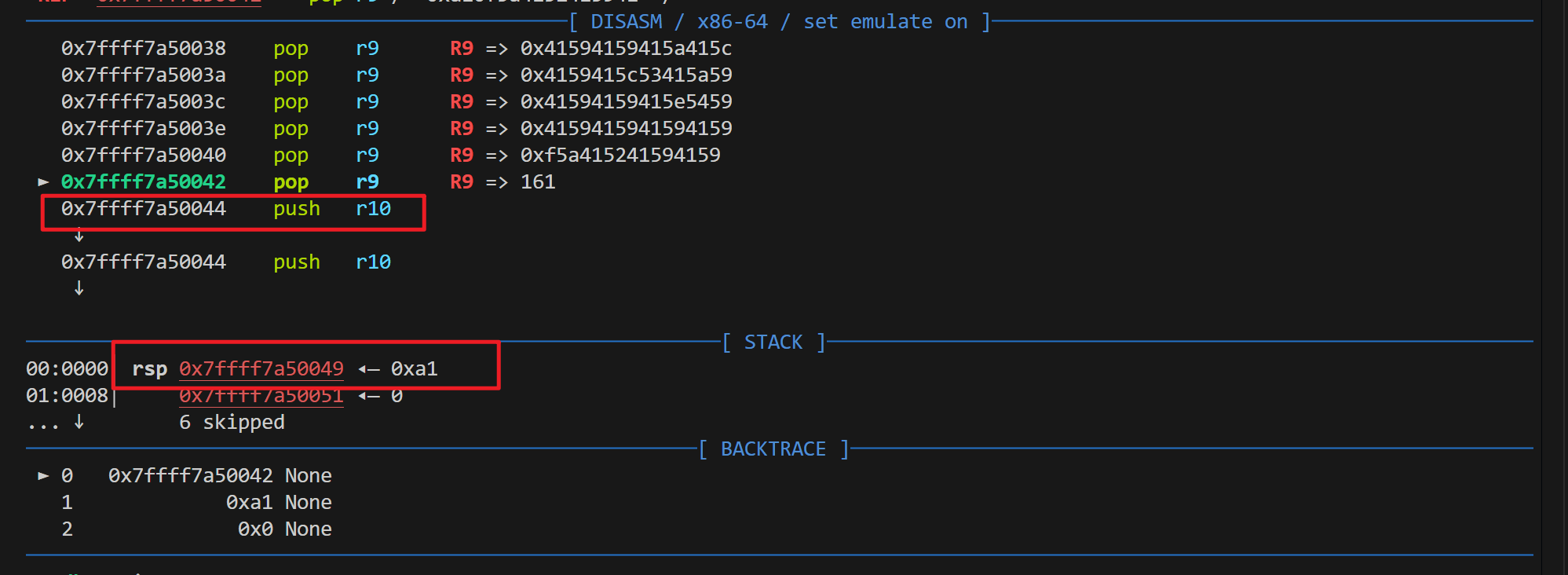Click the R9 value 0xf5a415241594159
1568x575 pixels.
click(x=620, y=156)
